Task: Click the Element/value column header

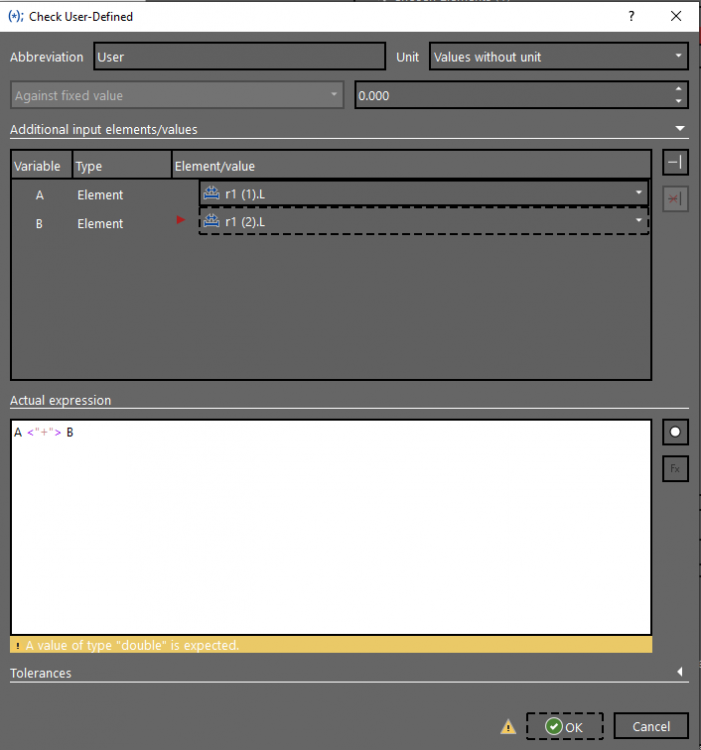Action: (411, 165)
